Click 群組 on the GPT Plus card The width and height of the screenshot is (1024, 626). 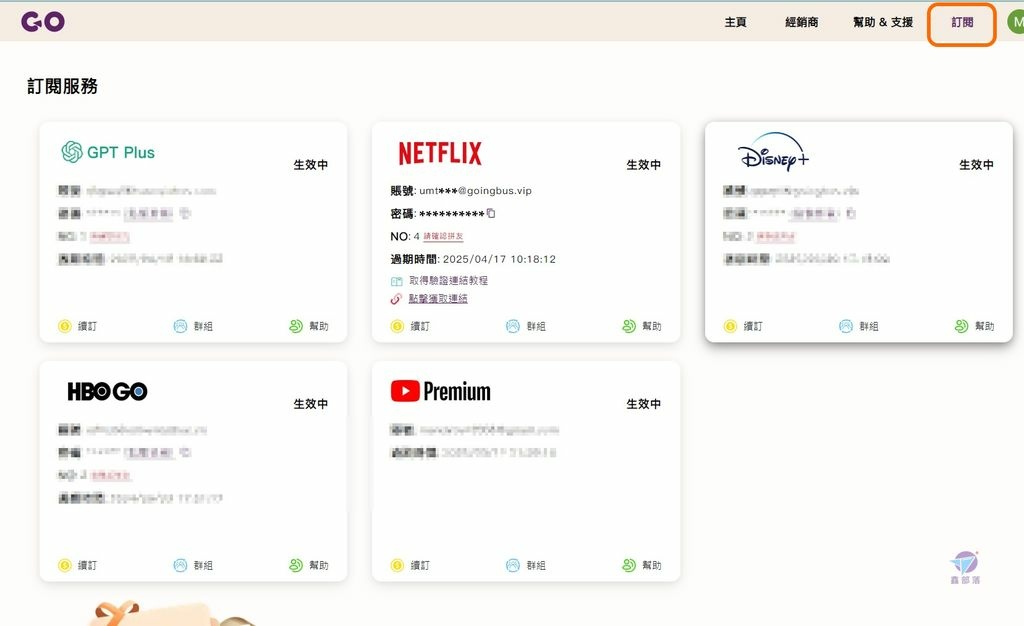193,326
